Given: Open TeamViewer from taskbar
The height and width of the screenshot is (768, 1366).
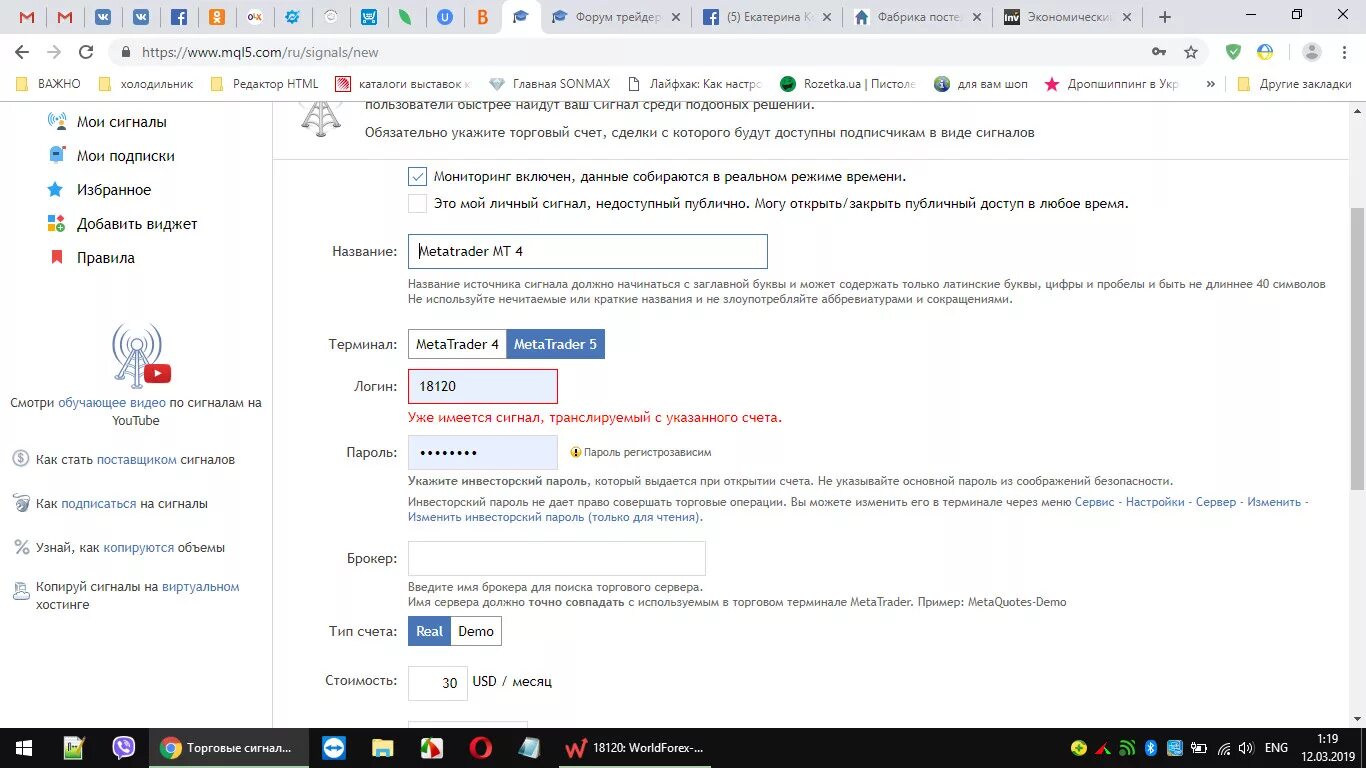Looking at the screenshot, I should coord(333,748).
